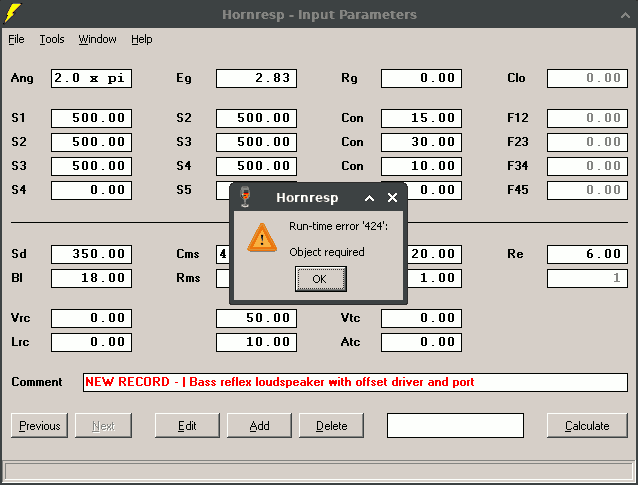Go to the Previous record
This screenshot has width=638, height=485.
(x=39, y=426)
